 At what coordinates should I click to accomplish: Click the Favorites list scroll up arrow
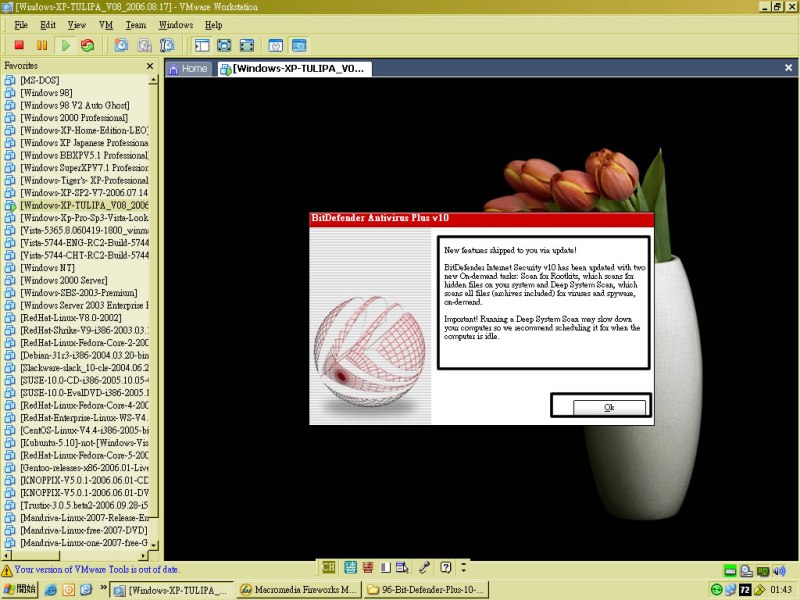[x=153, y=80]
